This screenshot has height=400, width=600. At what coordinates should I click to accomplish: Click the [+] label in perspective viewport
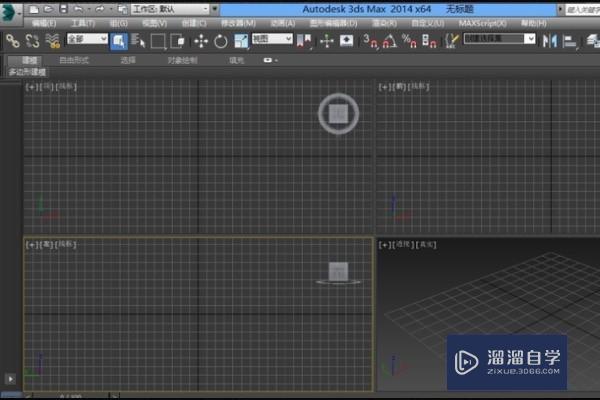384,243
